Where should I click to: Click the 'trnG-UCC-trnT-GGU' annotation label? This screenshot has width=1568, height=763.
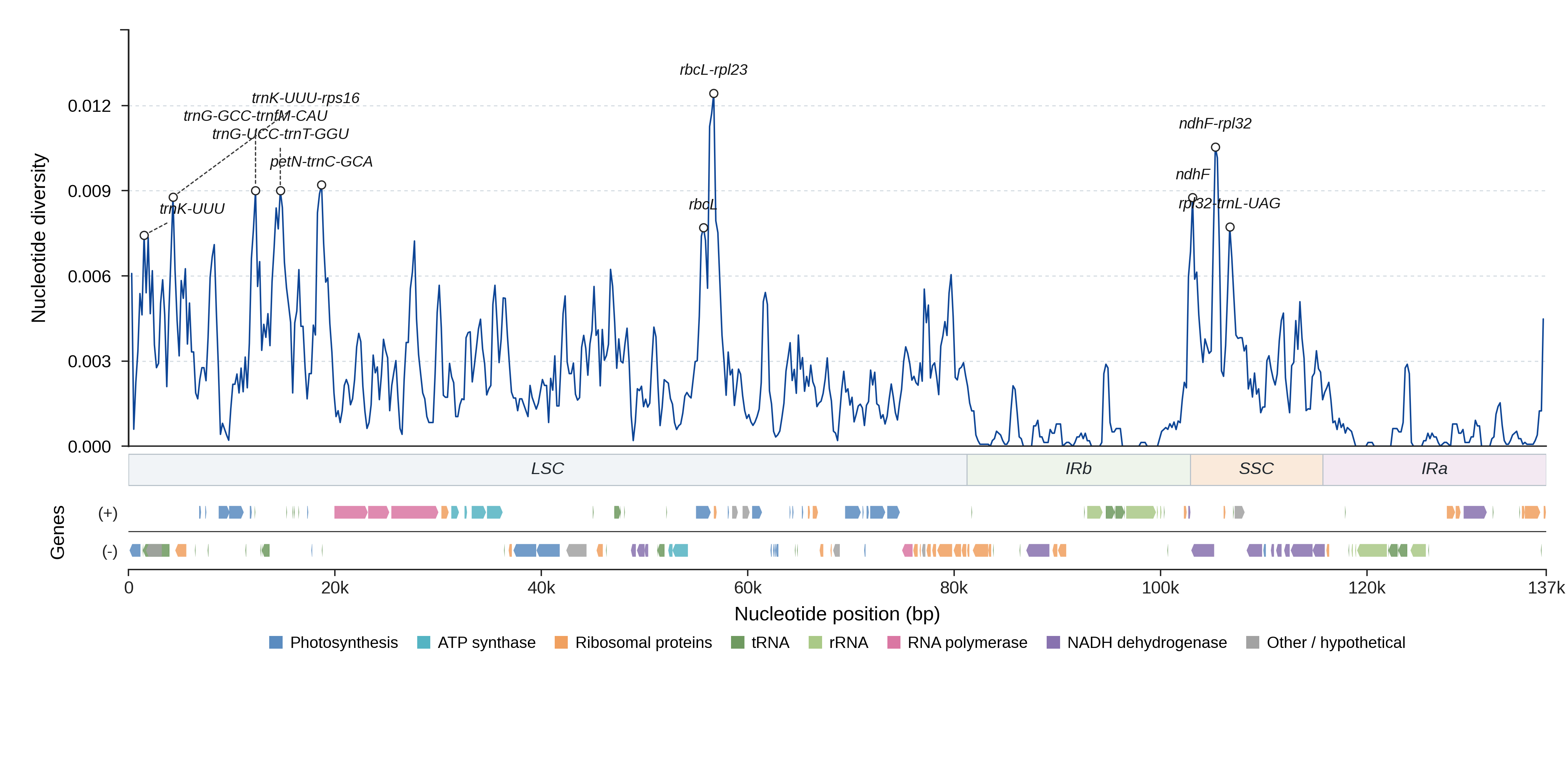pos(280,134)
